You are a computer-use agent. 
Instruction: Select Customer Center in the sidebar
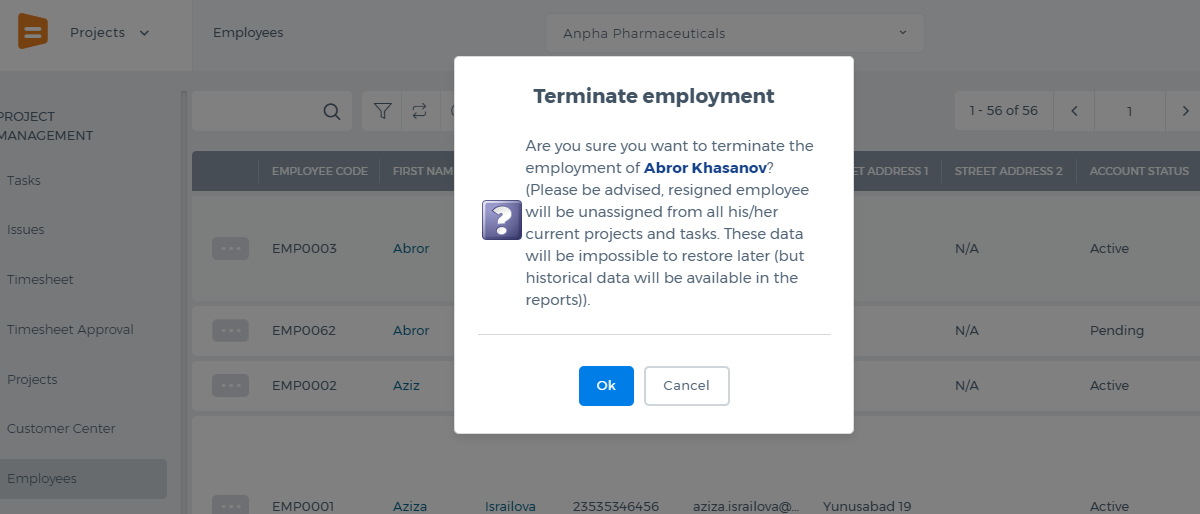61,429
